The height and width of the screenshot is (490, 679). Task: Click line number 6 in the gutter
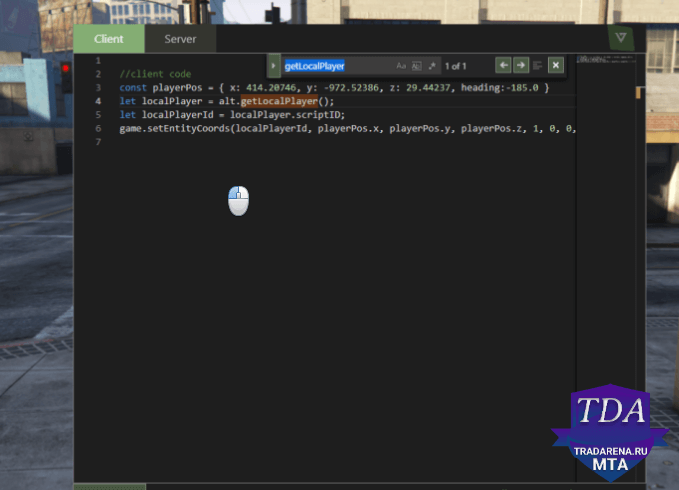click(98, 129)
